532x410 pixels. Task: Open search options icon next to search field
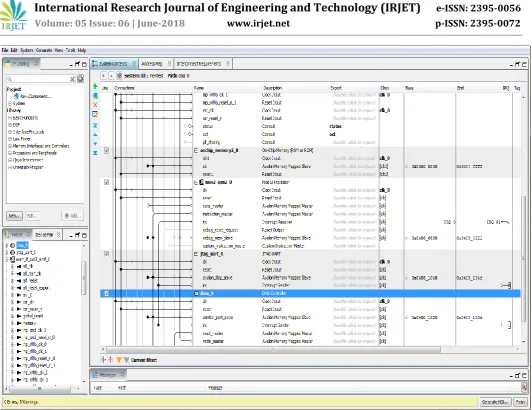80,79
